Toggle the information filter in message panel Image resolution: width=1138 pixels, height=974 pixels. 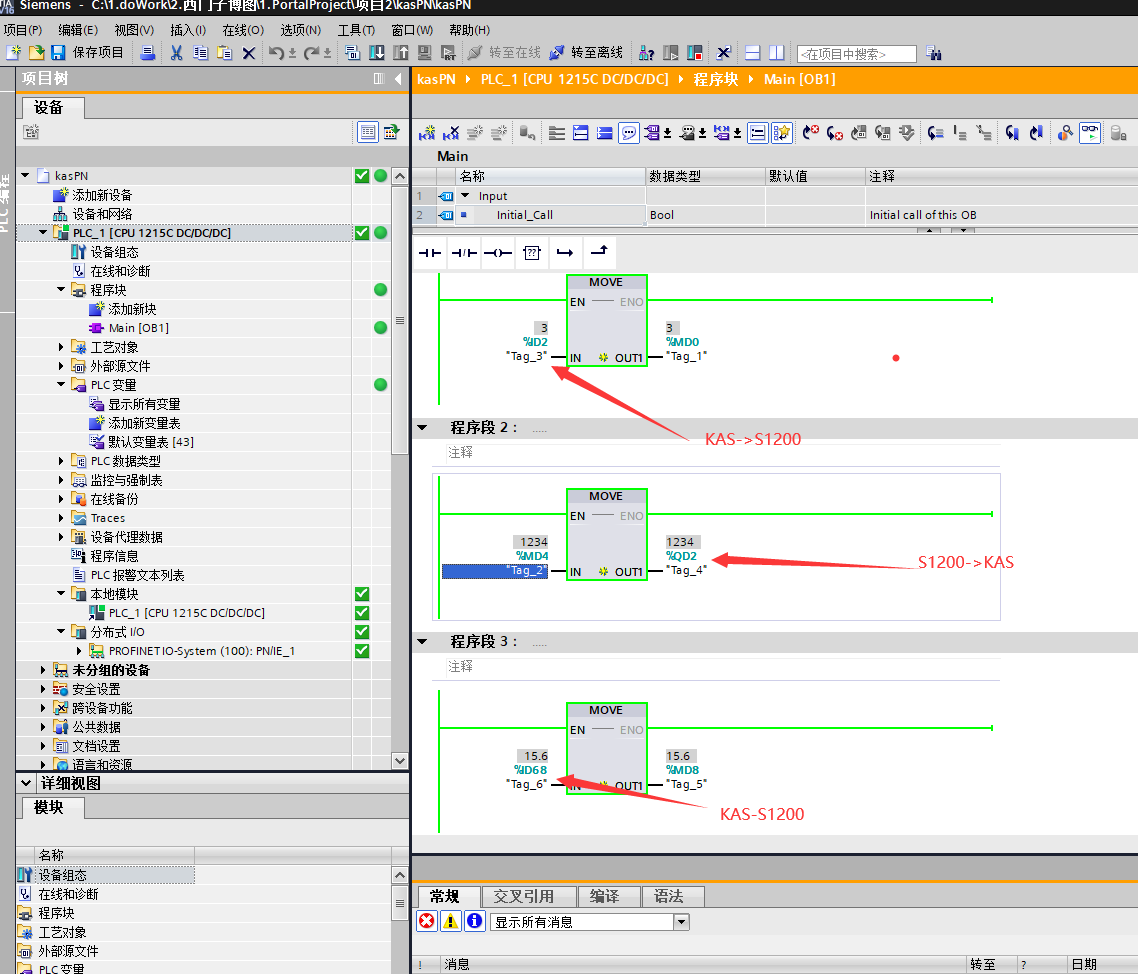[475, 921]
